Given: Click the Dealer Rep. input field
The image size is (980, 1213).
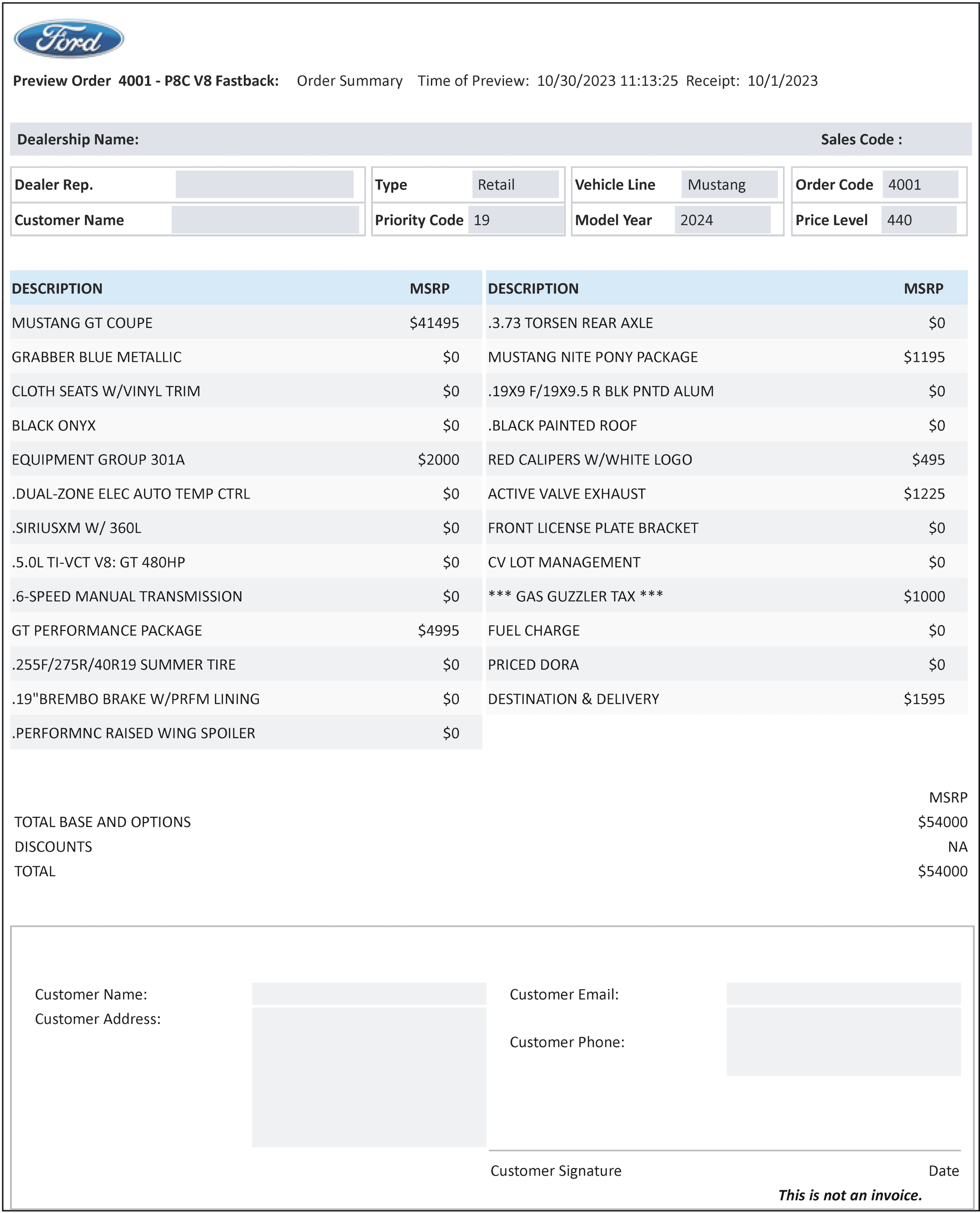Looking at the screenshot, I should click(x=264, y=184).
